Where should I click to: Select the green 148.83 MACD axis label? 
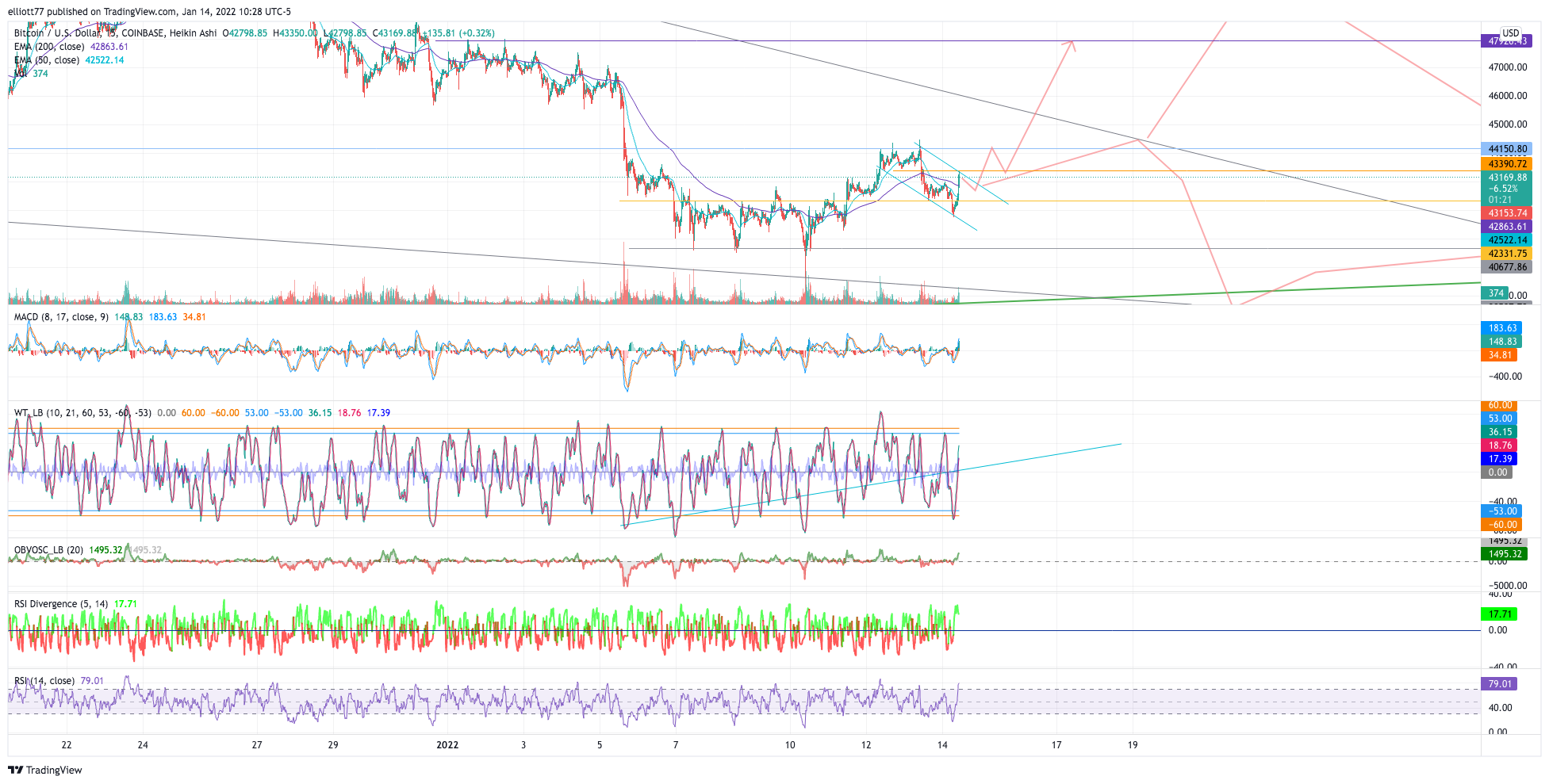(x=1501, y=342)
